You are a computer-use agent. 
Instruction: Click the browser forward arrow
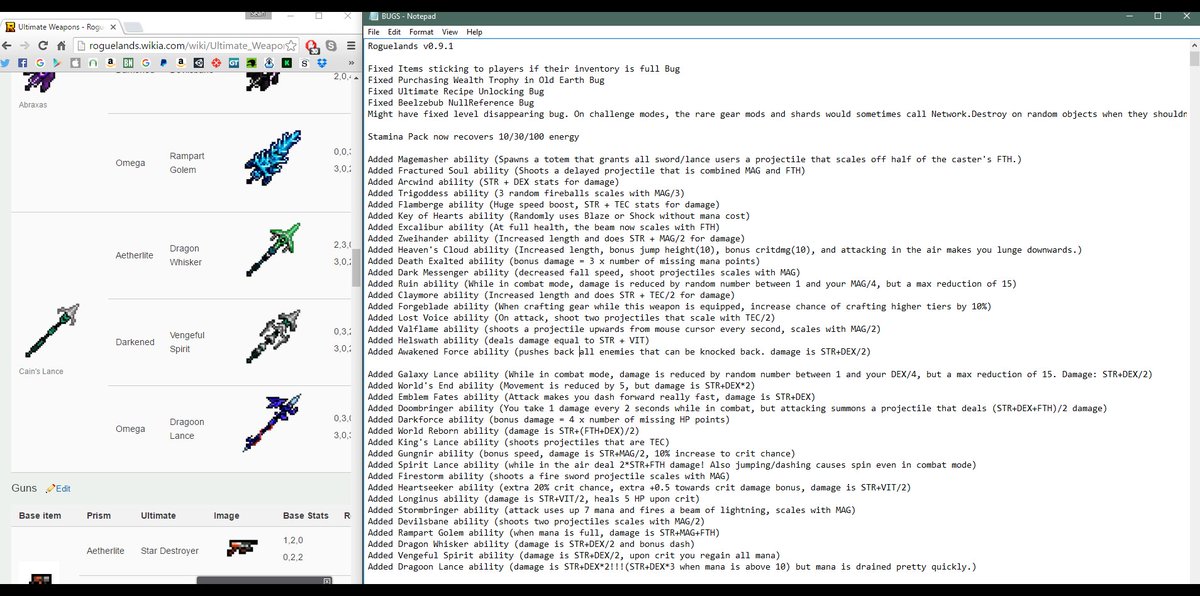[x=24, y=46]
